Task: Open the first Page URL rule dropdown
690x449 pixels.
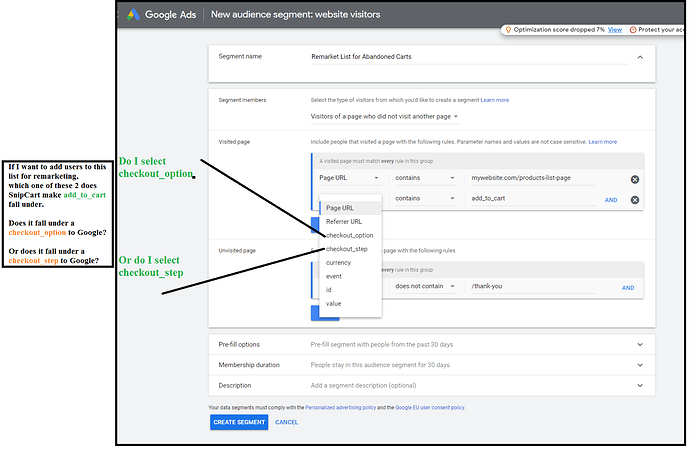Action: tap(349, 178)
